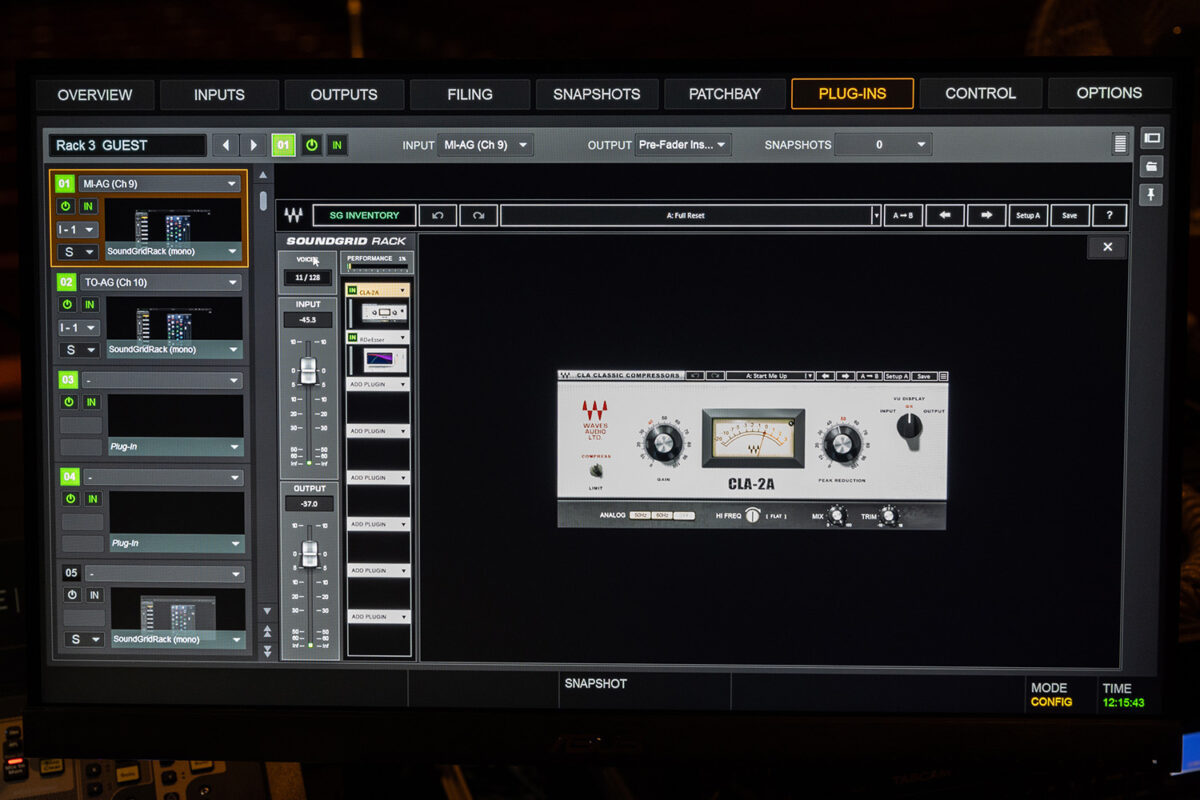Toggle IN for rack slot 01
Image resolution: width=1200 pixels, height=800 pixels.
click(x=89, y=206)
